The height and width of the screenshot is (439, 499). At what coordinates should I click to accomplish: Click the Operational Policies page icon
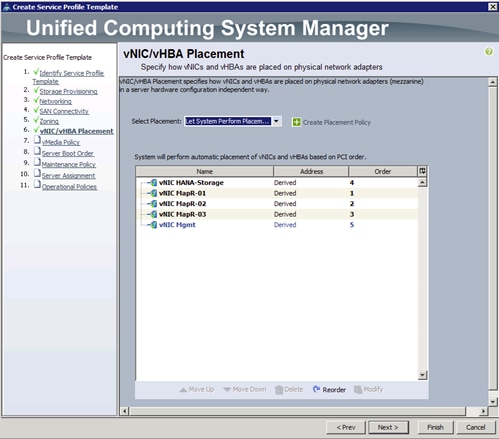tap(37, 184)
